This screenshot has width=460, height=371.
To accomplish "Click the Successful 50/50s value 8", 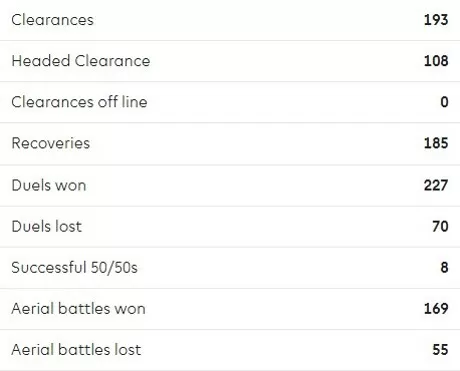I will (444, 267).
